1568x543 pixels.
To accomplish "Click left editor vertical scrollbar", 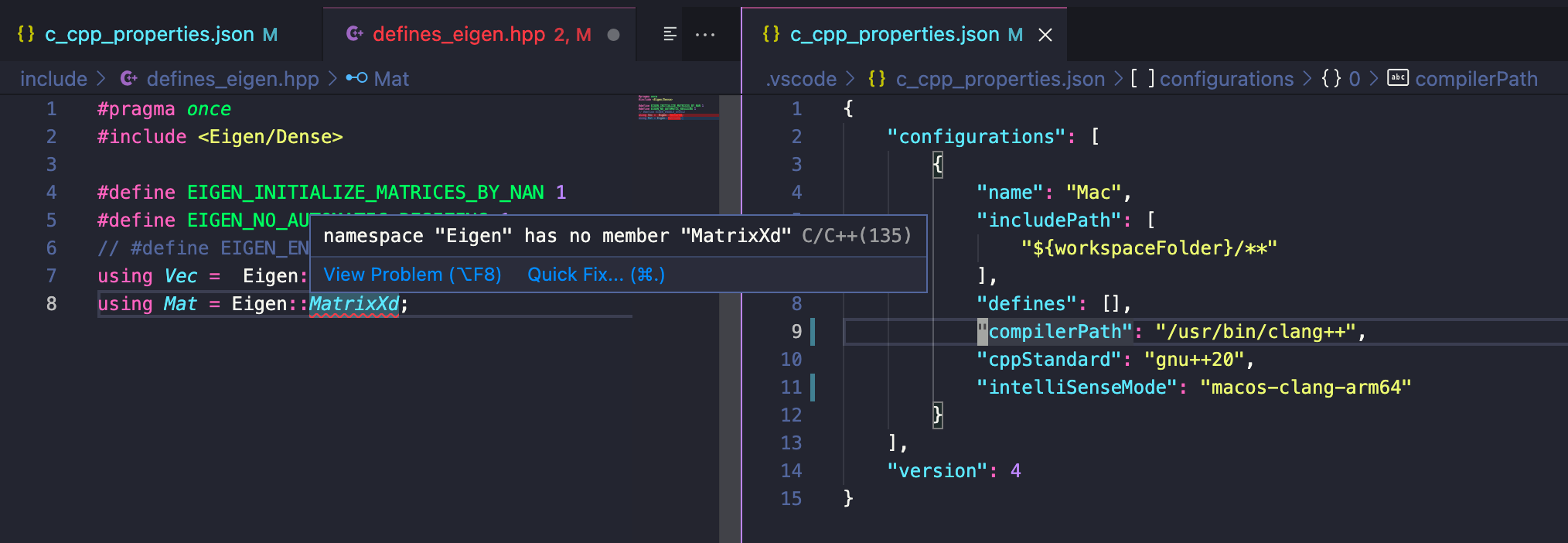I will coord(729,319).
